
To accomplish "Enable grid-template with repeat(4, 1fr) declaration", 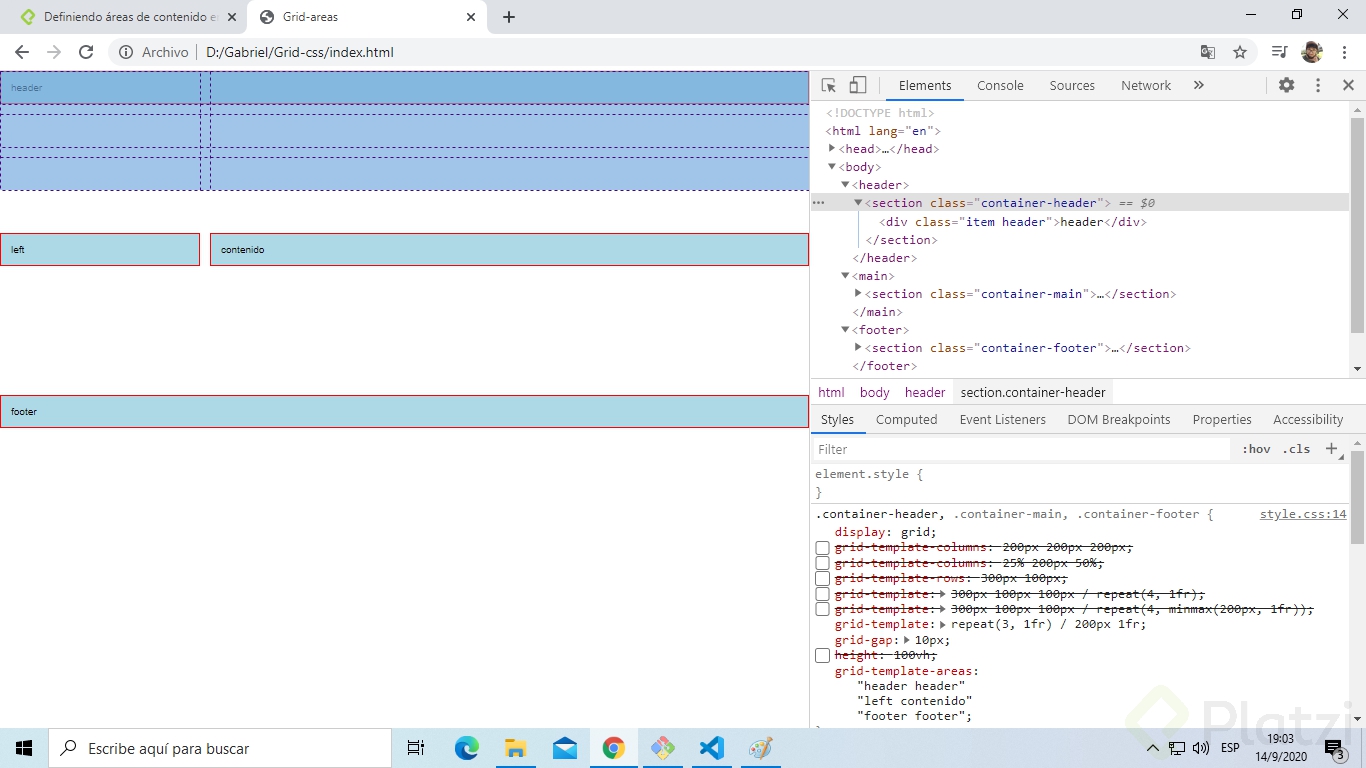I will pyautogui.click(x=822, y=594).
